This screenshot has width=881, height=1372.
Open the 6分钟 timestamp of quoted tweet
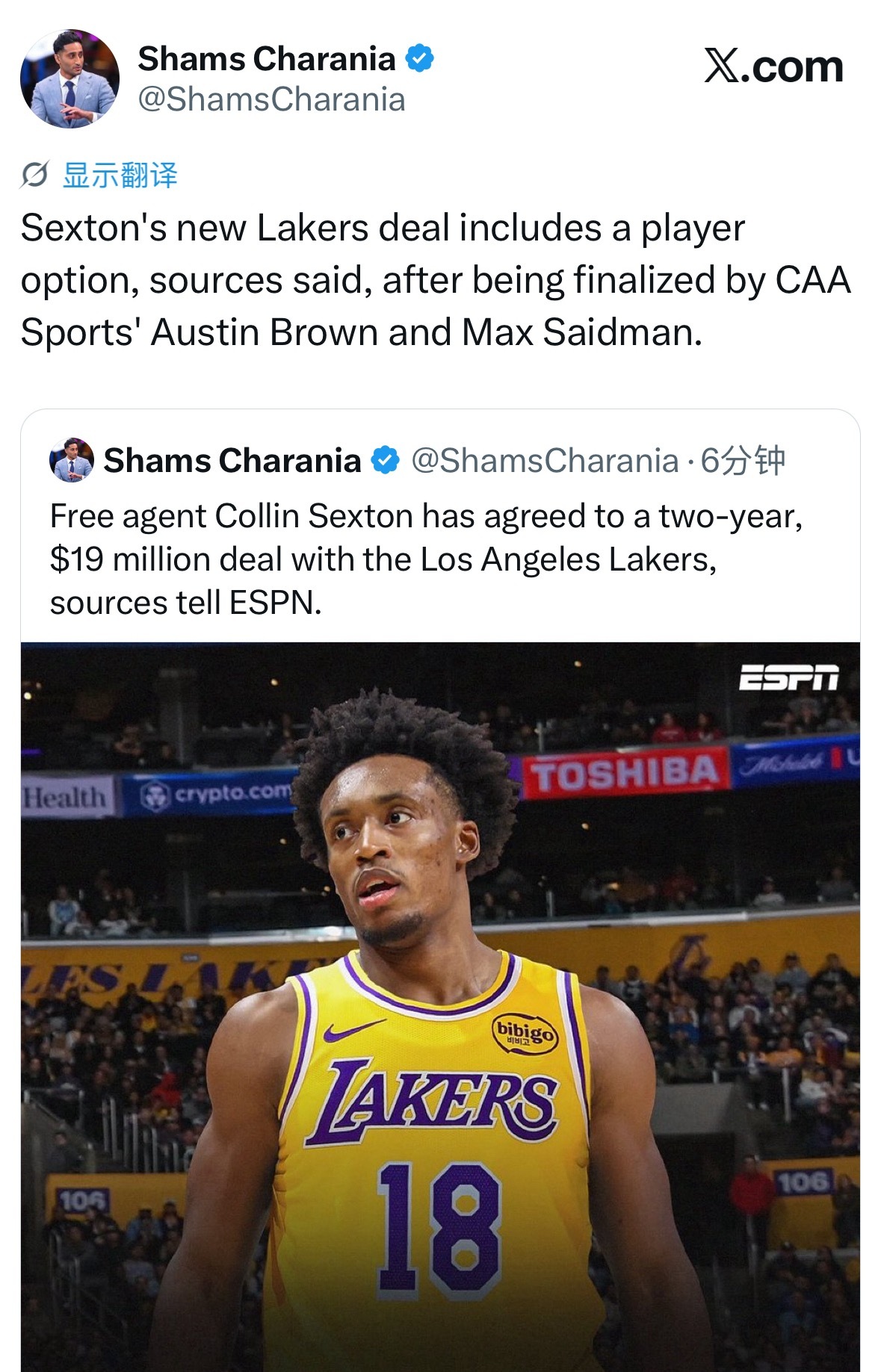tap(742, 461)
